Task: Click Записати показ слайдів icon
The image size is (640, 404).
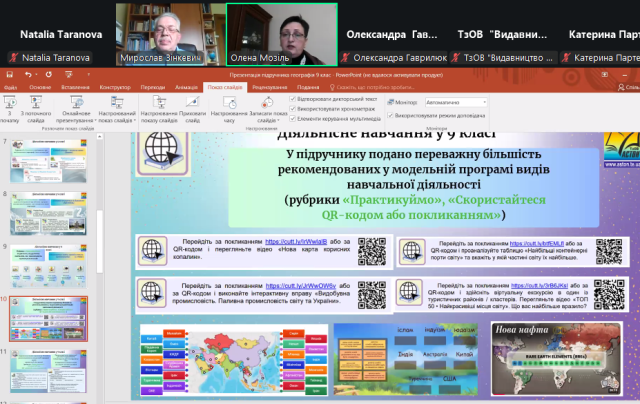Action: (x=268, y=102)
